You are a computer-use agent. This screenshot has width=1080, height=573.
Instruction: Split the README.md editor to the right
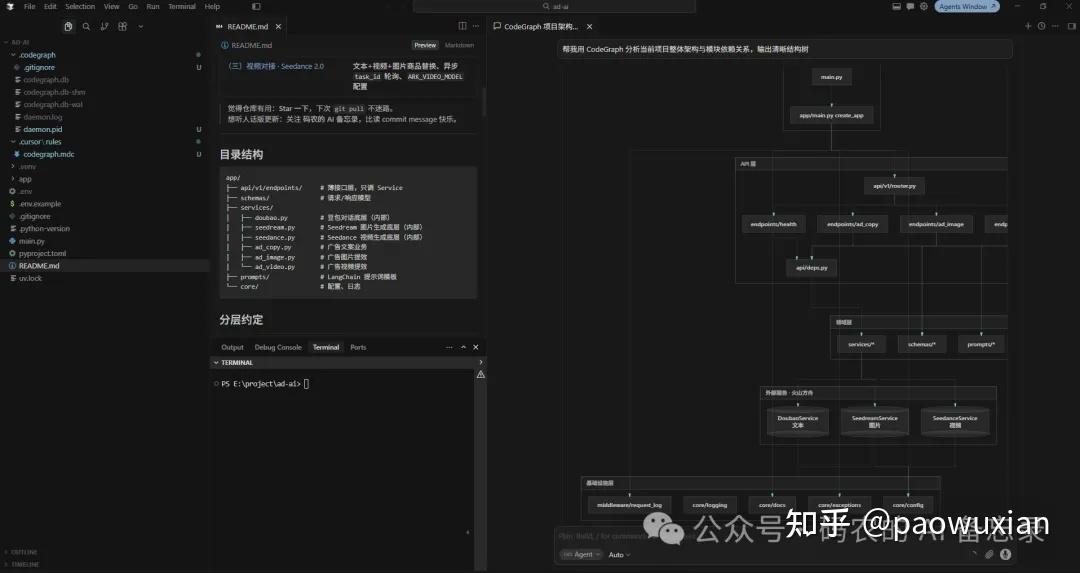(462, 26)
